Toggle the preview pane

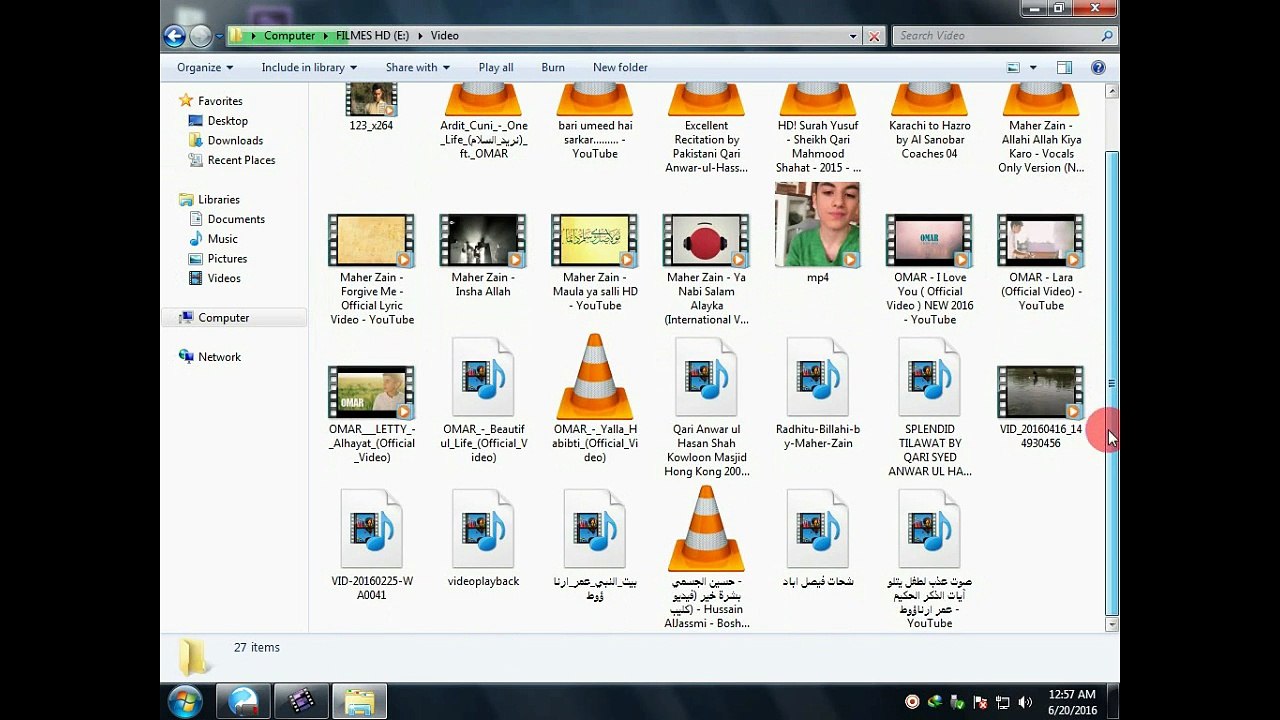click(x=1064, y=67)
